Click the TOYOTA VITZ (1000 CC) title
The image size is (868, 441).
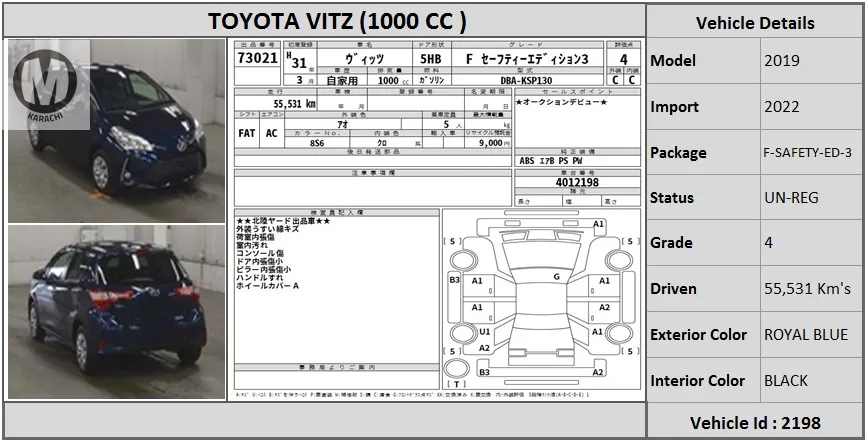click(337, 22)
